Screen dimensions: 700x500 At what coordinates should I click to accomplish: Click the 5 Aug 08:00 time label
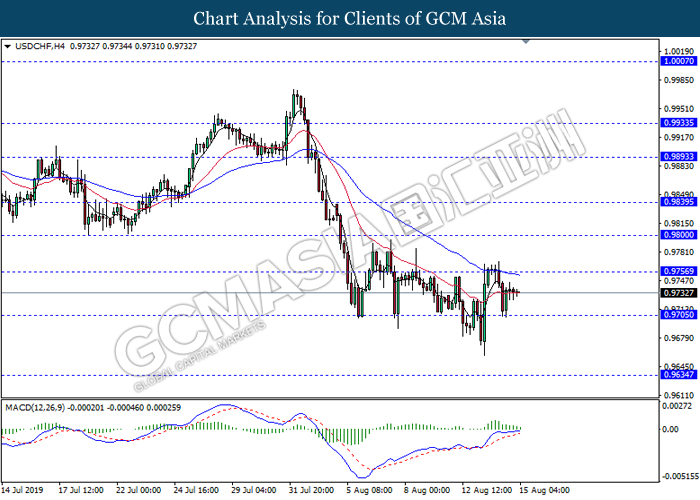click(x=369, y=490)
